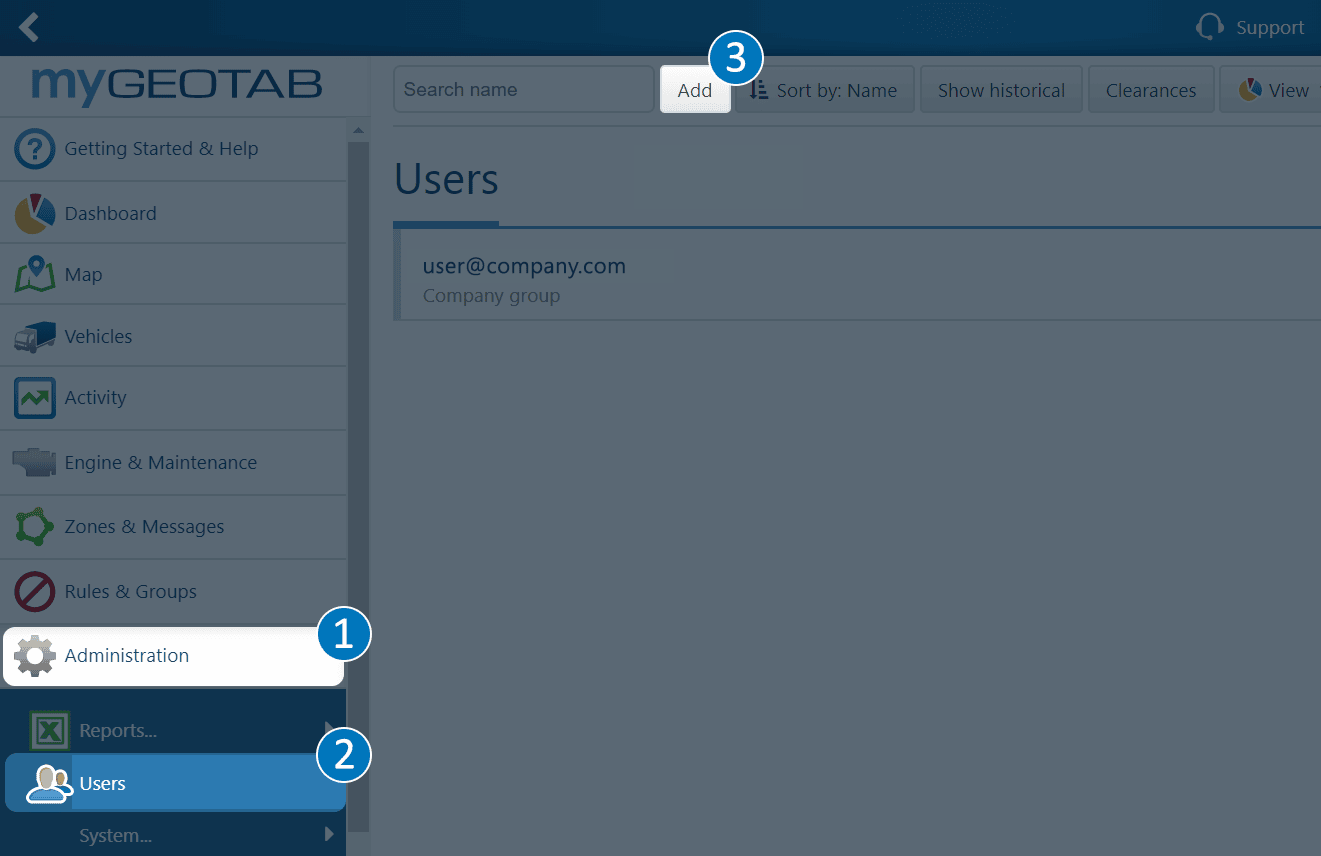
Task: Click the back arrow icon in header
Action: click(x=29, y=27)
